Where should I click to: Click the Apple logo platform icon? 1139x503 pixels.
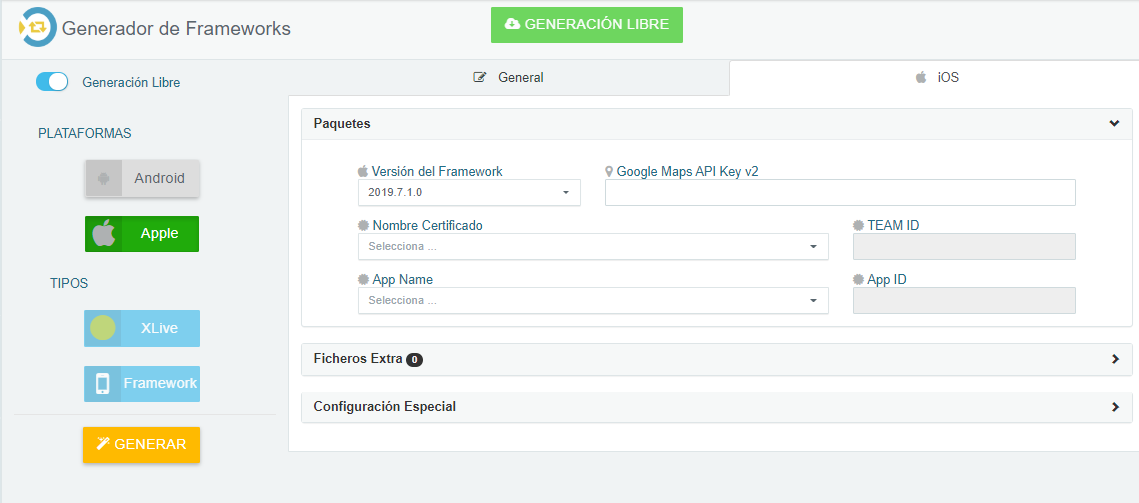(x=103, y=233)
